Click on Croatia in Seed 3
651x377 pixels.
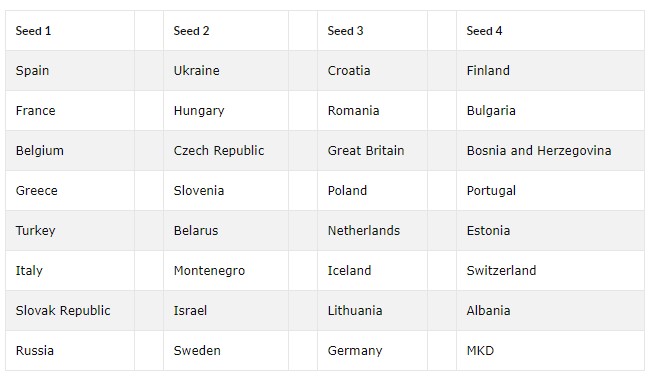click(x=349, y=71)
